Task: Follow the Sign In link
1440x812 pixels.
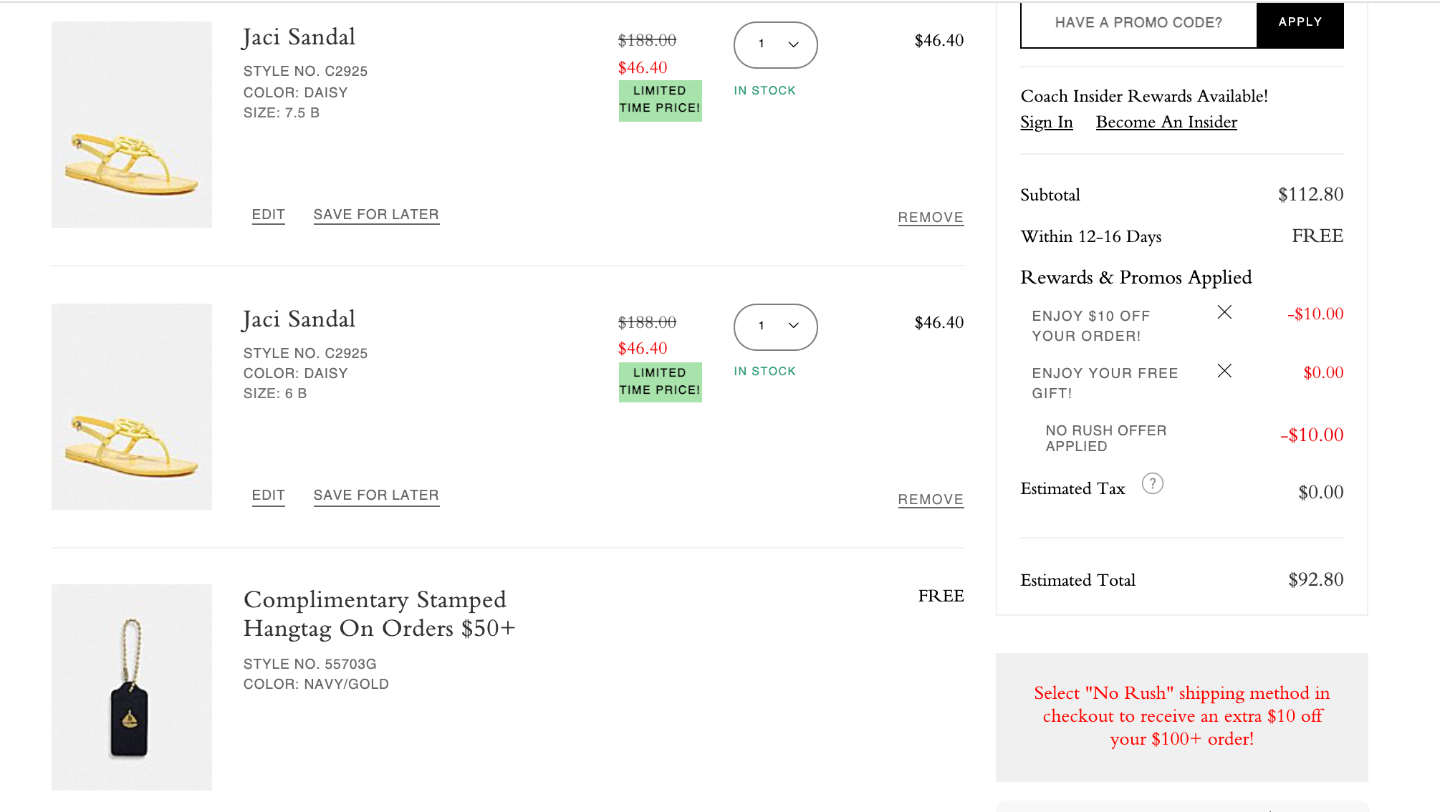Action: [x=1046, y=122]
